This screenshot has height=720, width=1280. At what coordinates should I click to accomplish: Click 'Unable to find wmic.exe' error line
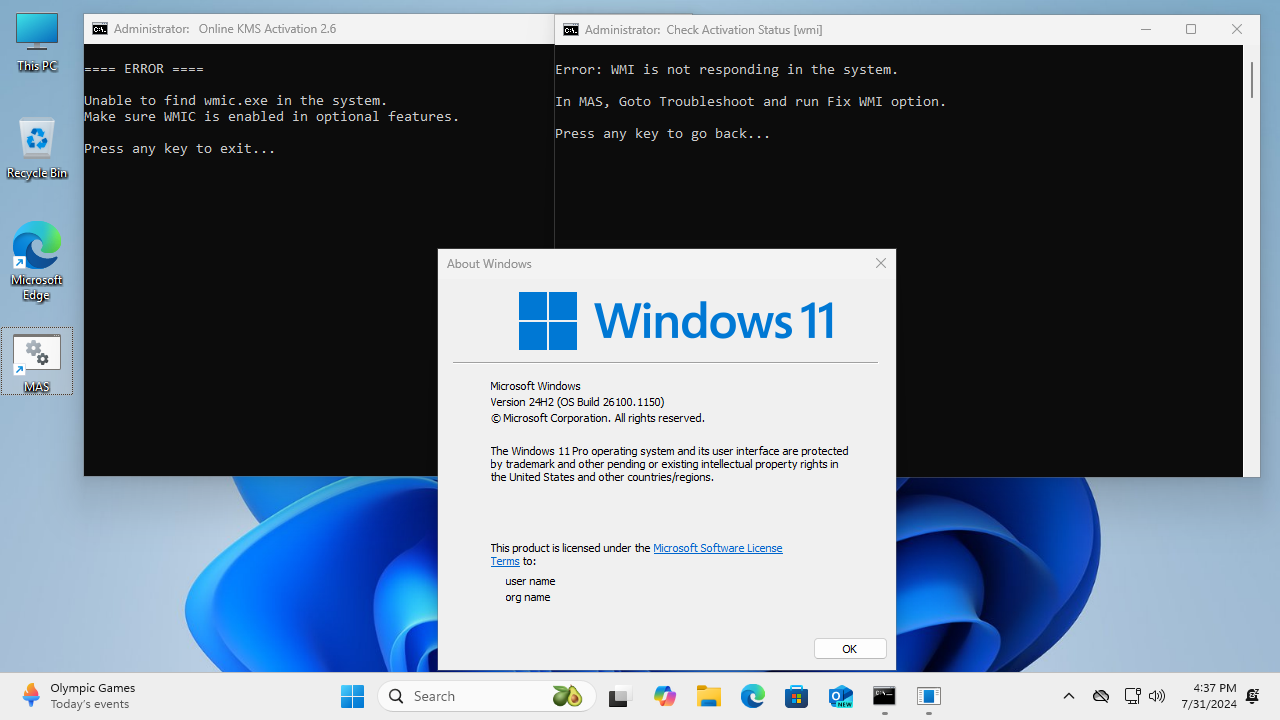tap(236, 101)
